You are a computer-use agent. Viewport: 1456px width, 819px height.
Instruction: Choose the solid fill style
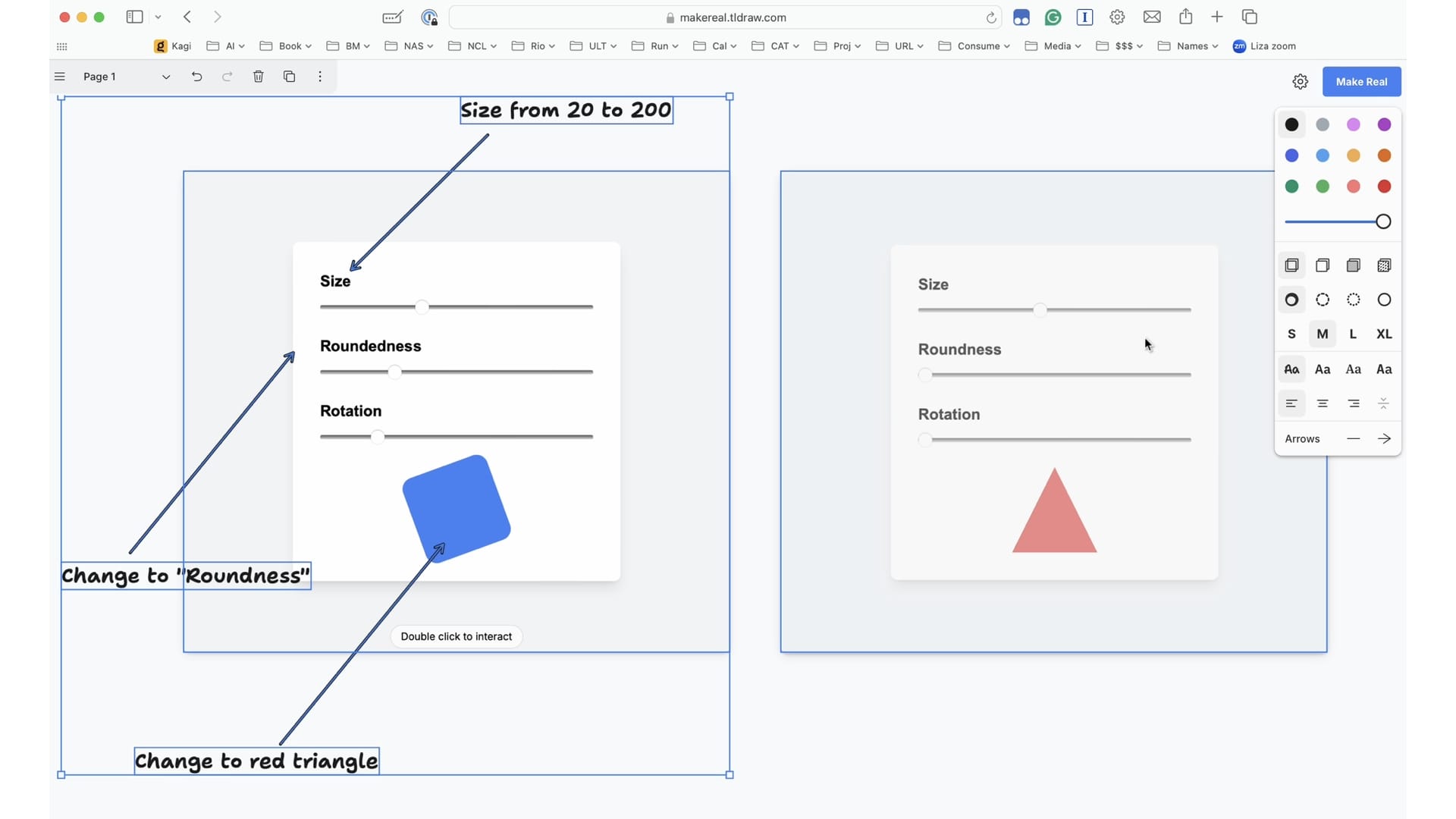[x=1353, y=265]
